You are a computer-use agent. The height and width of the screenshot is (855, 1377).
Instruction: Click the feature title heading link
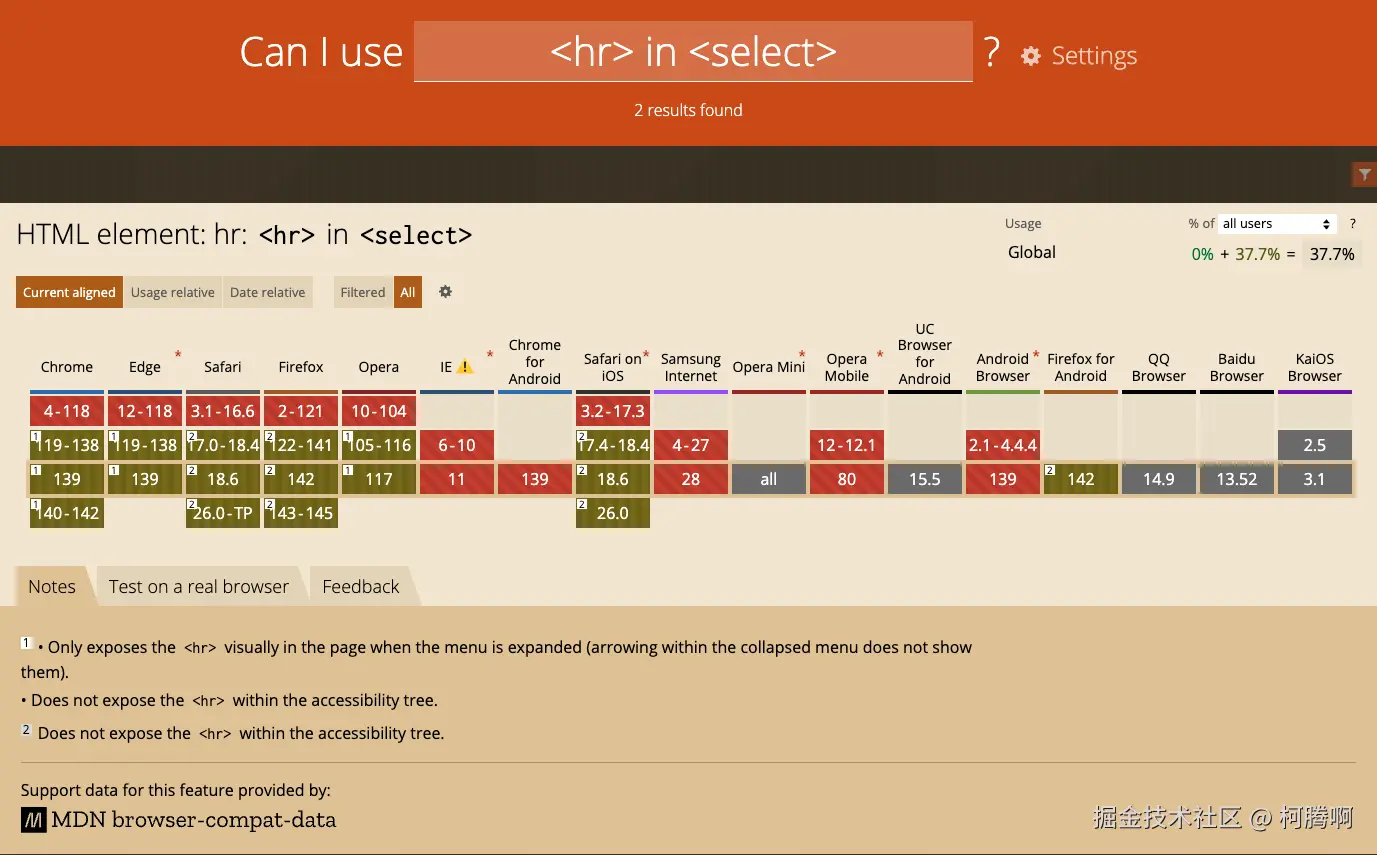pos(244,235)
